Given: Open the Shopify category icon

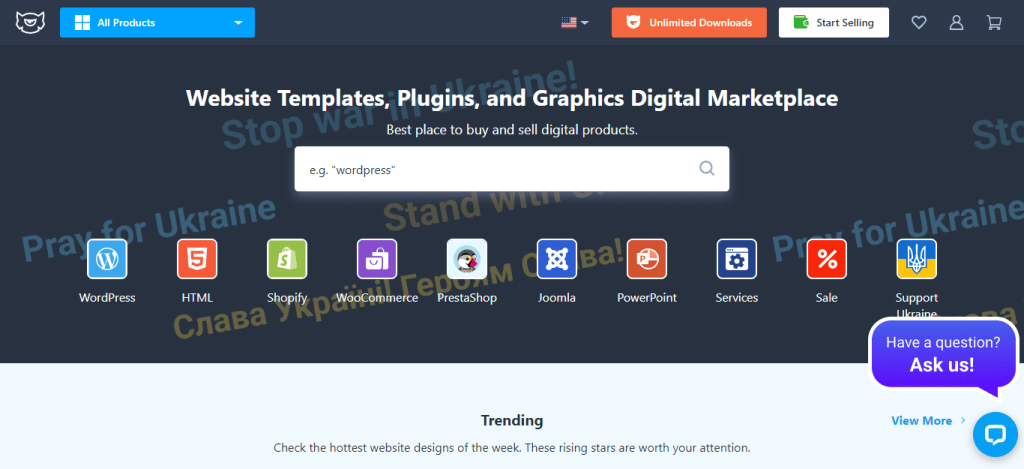Looking at the screenshot, I should (x=287, y=259).
